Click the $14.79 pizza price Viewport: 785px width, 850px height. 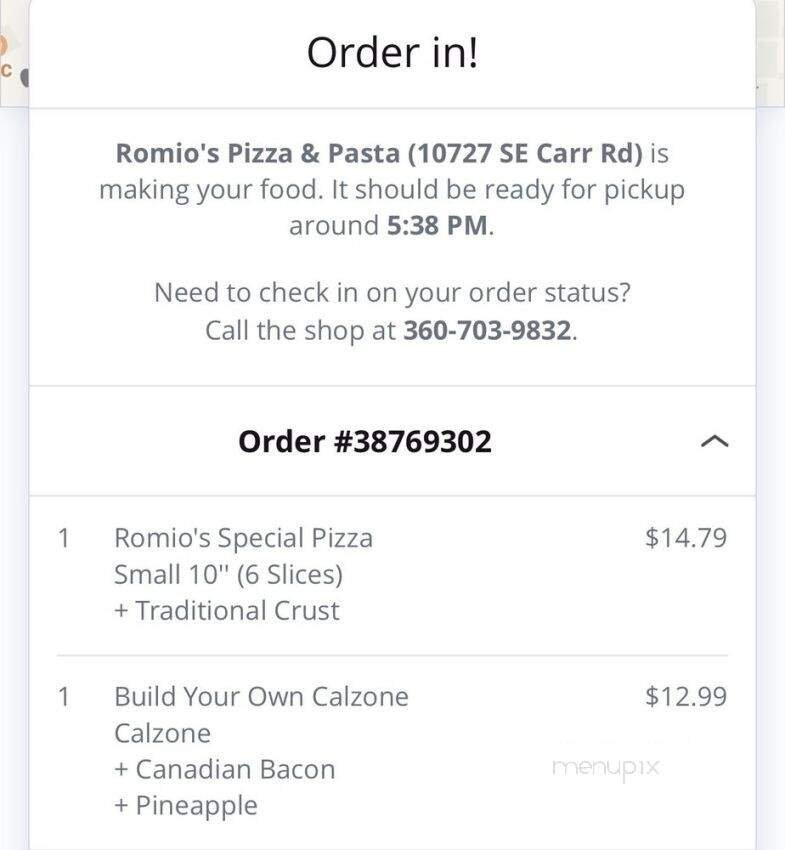tap(685, 538)
